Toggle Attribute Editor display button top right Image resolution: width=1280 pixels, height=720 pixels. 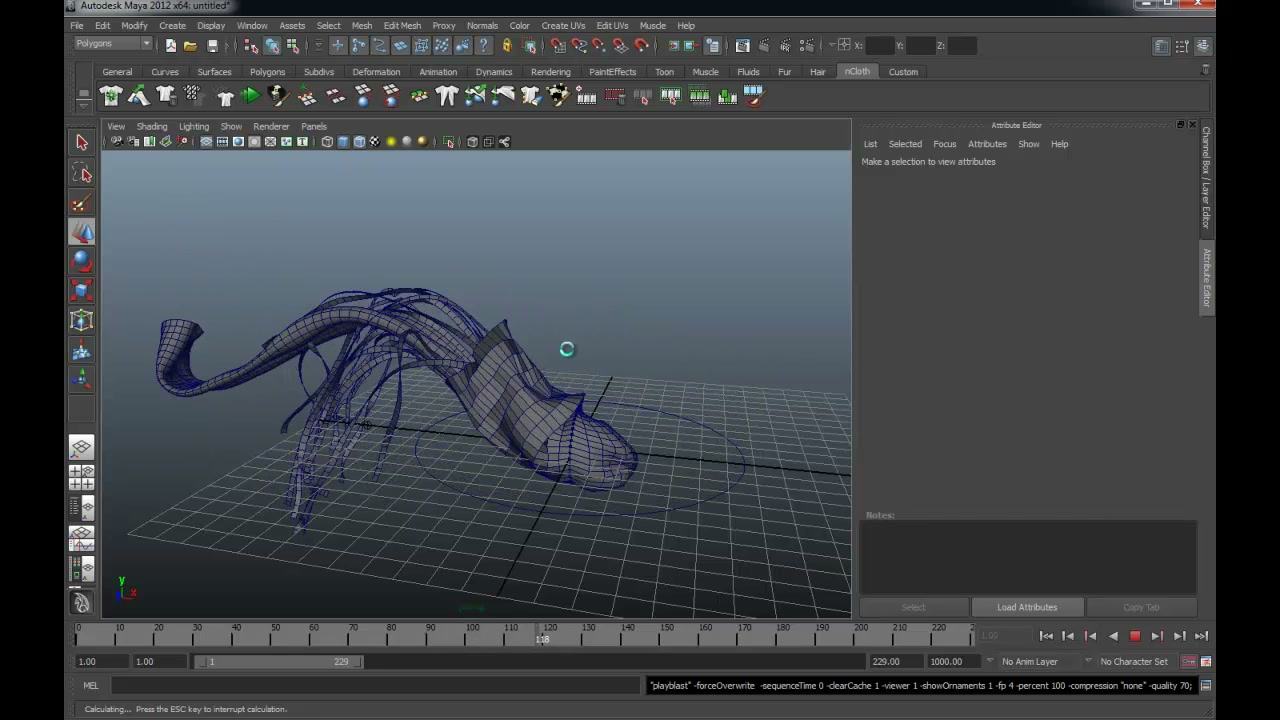[1161, 46]
